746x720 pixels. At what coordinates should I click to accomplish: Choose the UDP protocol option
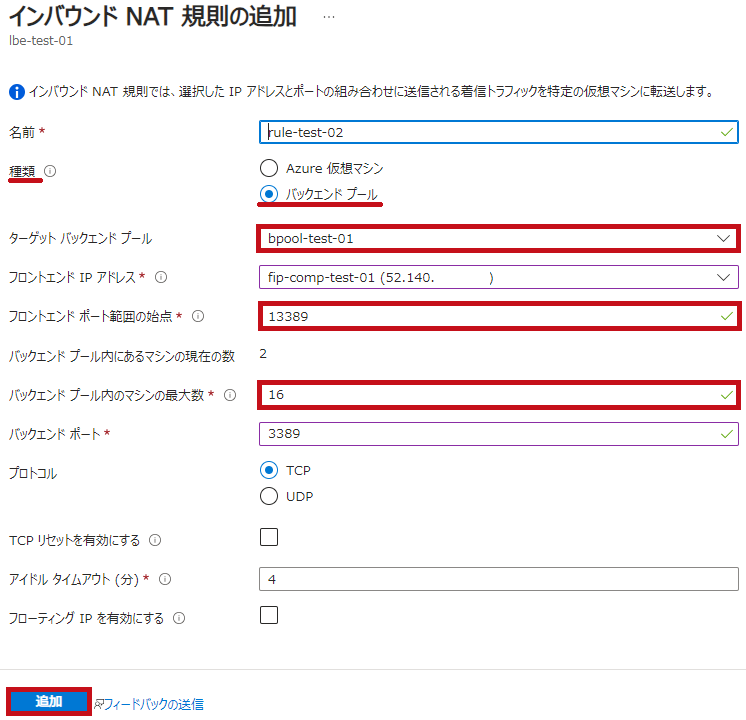[268, 496]
